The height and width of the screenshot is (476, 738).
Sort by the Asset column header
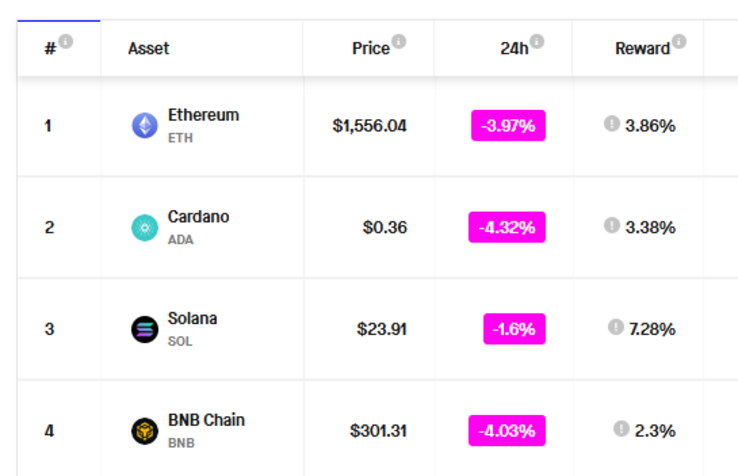tap(149, 48)
